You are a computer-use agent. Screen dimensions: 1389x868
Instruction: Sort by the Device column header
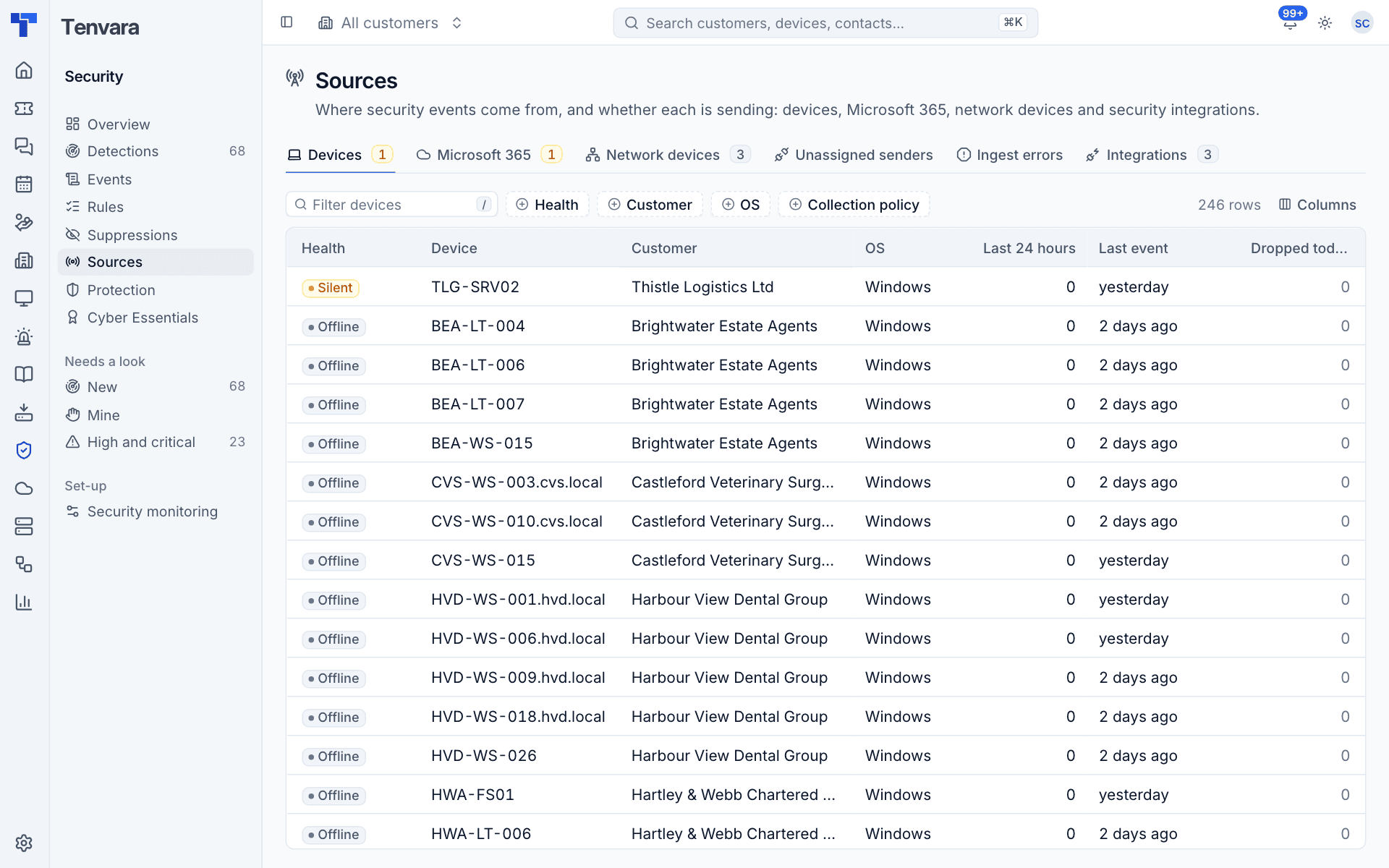[454, 248]
